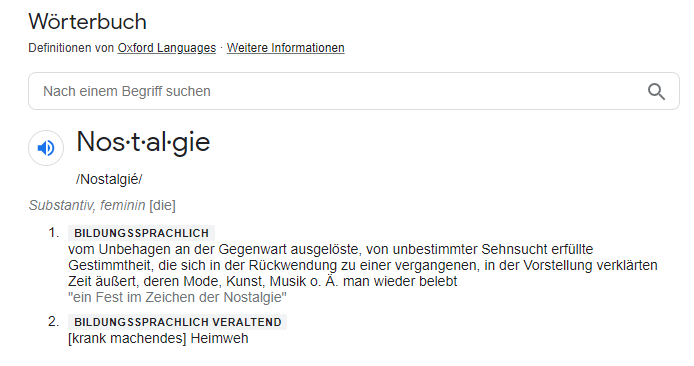Click the 'Substantiv, feminin' grammar label
Screen dimensions: 694x366
point(87,205)
